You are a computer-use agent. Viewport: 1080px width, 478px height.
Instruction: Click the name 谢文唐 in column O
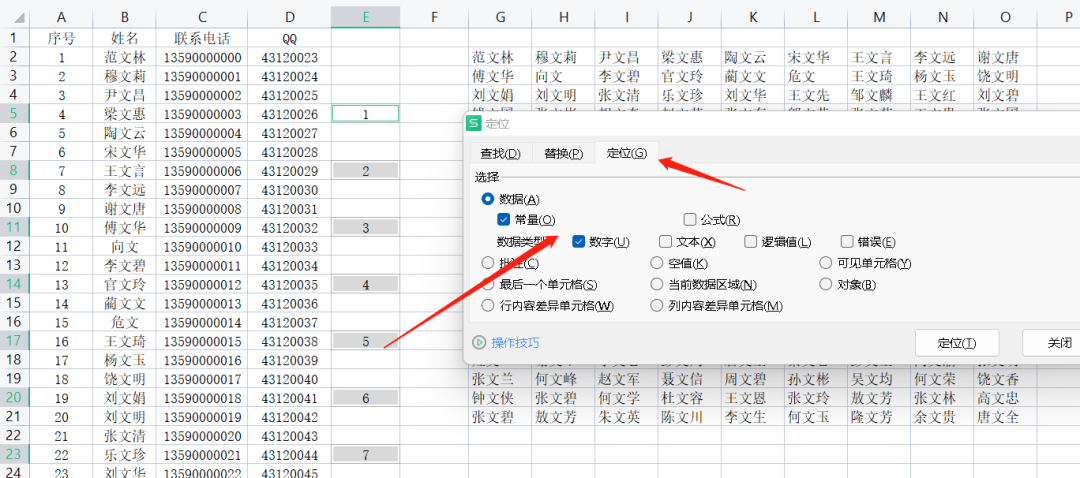(997, 58)
